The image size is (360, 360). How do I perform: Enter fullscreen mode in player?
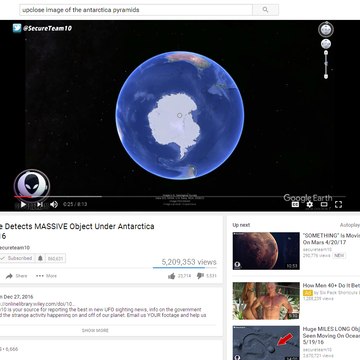point(338,204)
